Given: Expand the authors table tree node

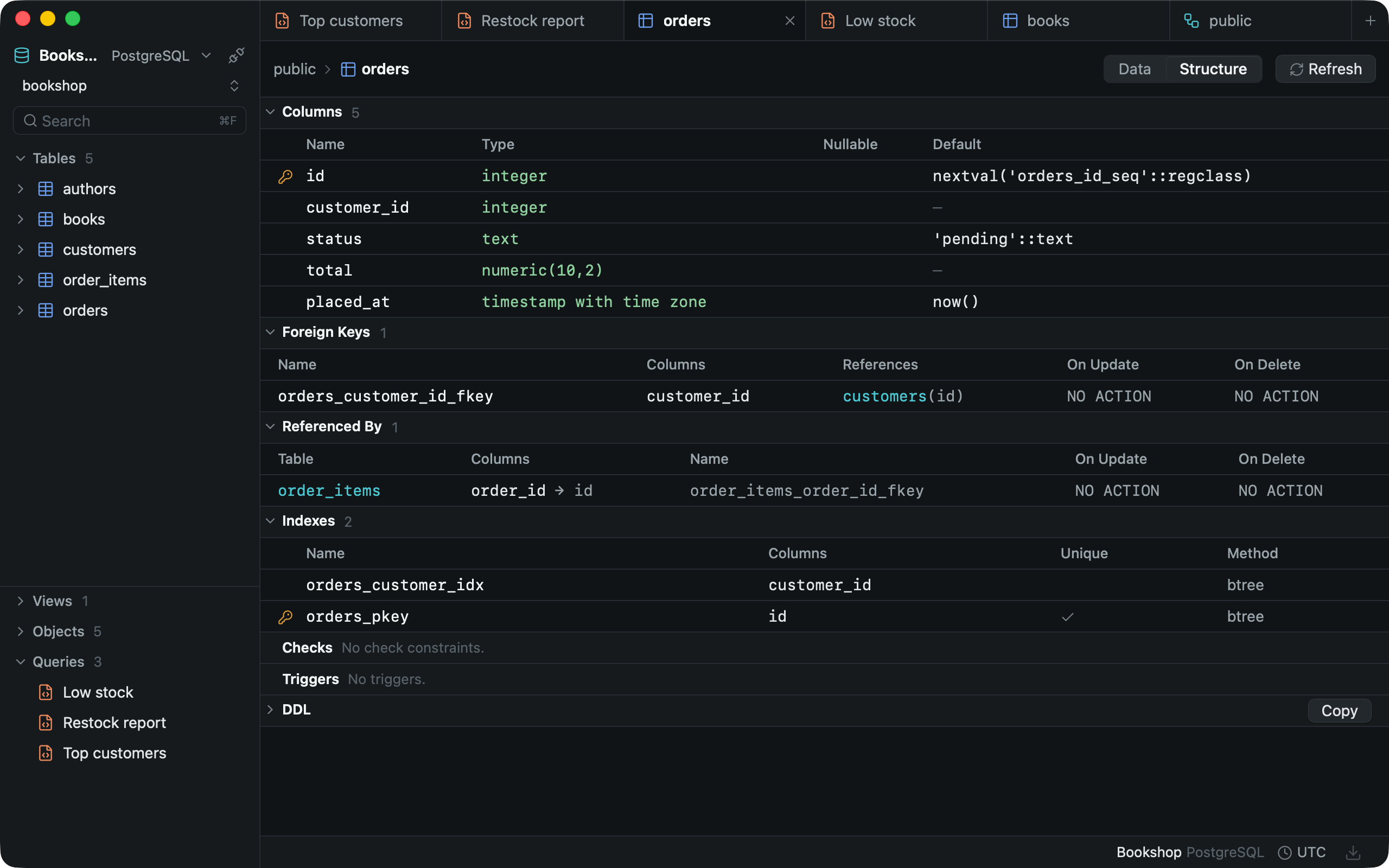Looking at the screenshot, I should [x=21, y=189].
